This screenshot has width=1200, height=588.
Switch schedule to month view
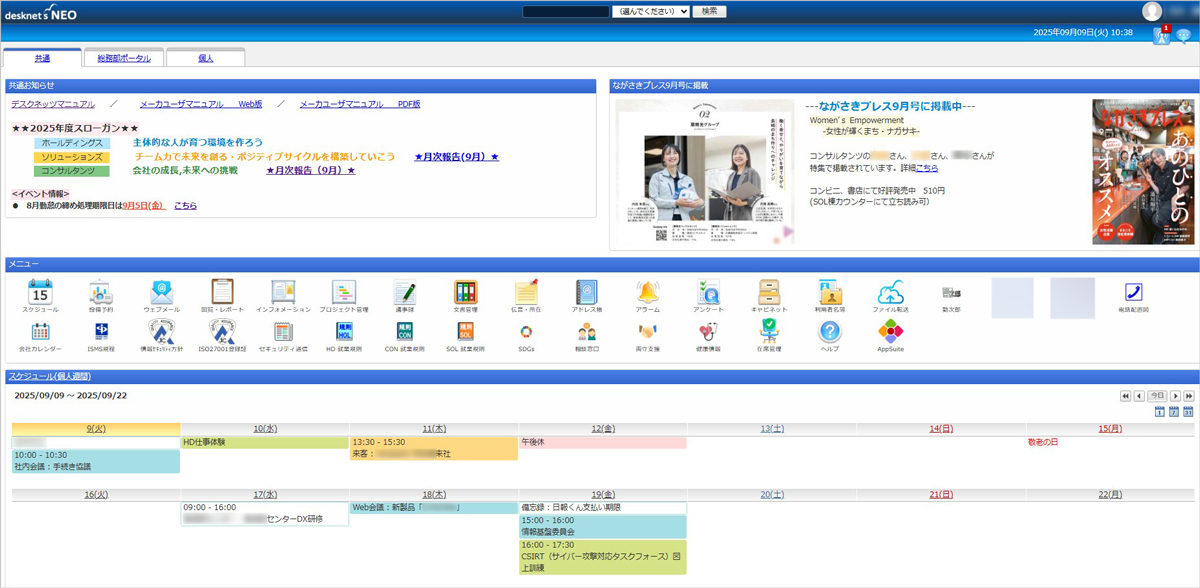click(x=1187, y=411)
